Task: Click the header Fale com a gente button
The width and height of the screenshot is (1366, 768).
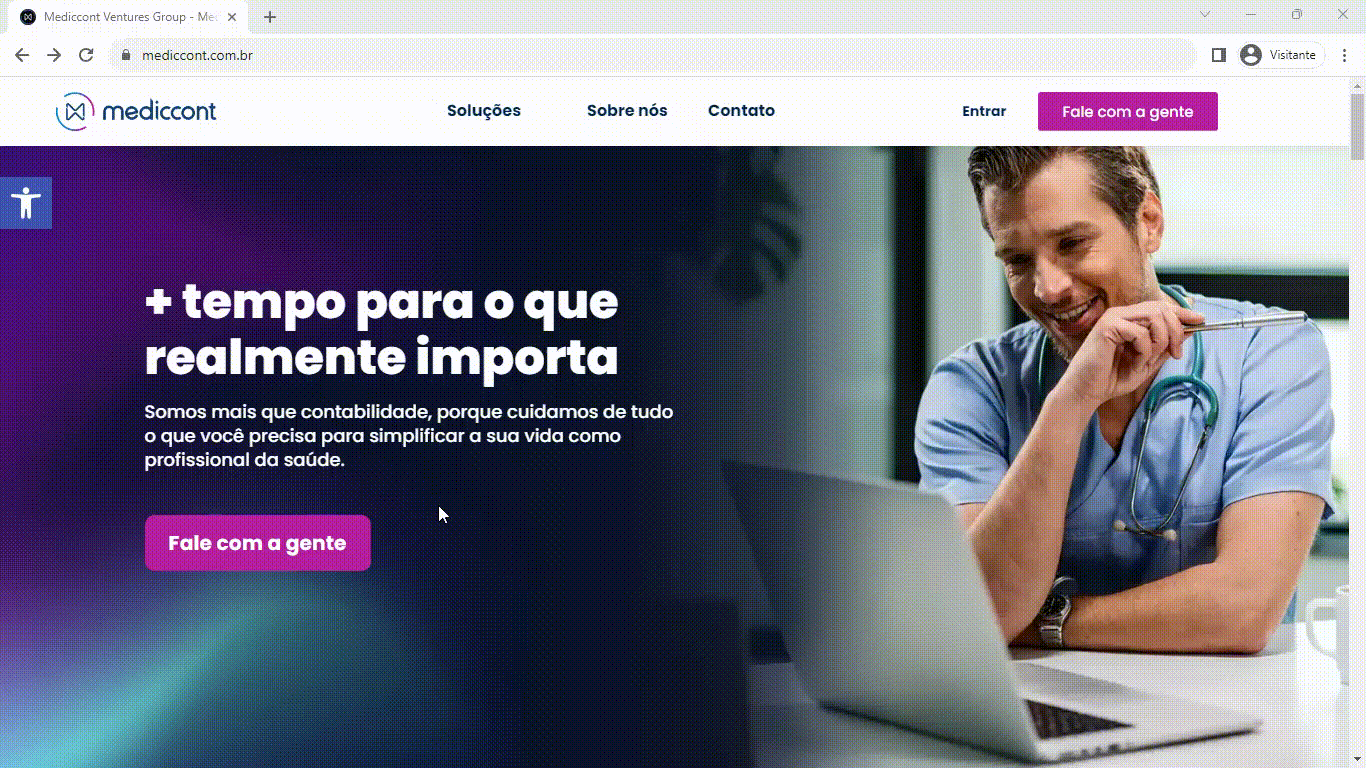Action: coord(1128,112)
